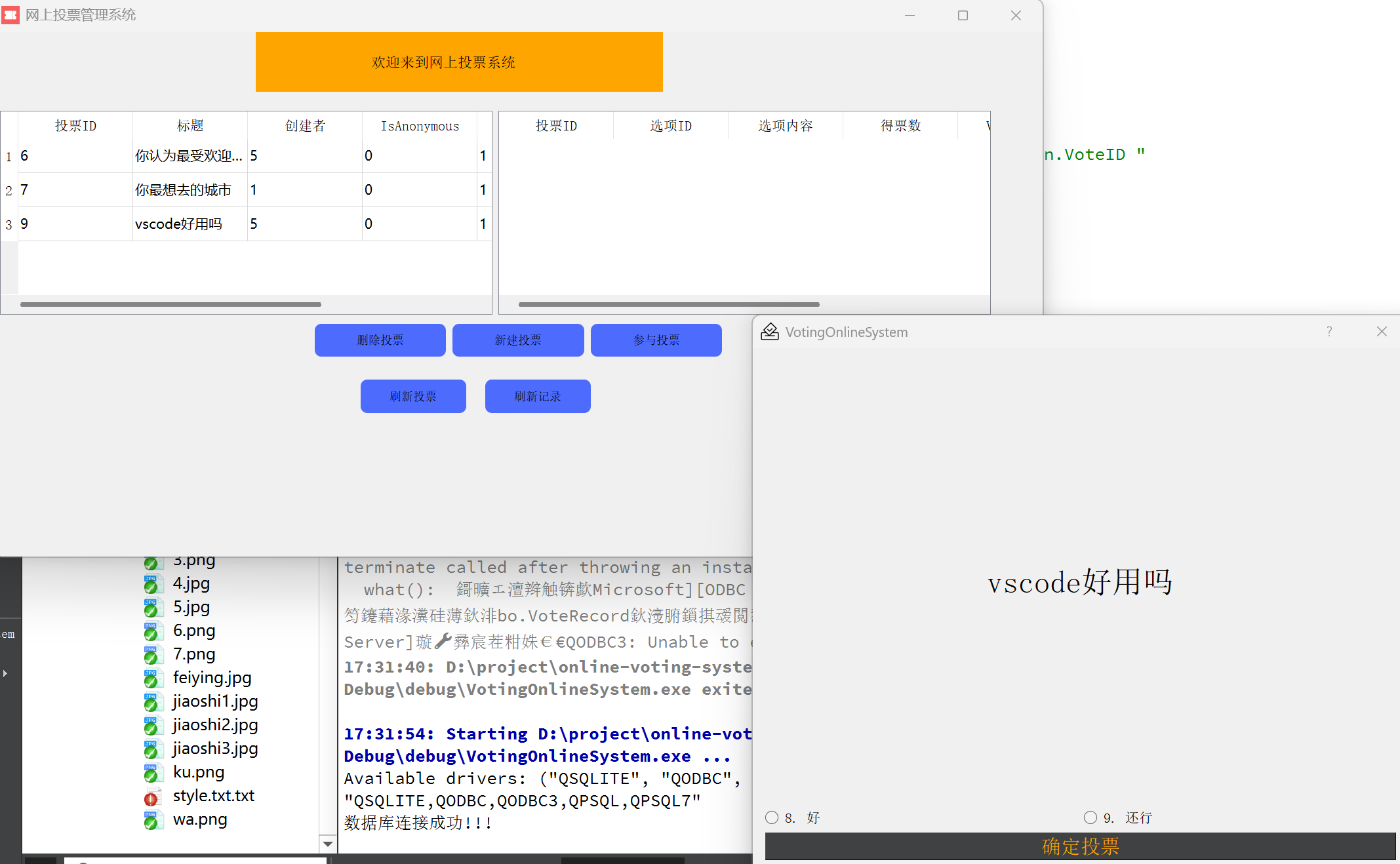Select radio option 9 还行
This screenshot has height=864, width=1400.
[x=1090, y=817]
